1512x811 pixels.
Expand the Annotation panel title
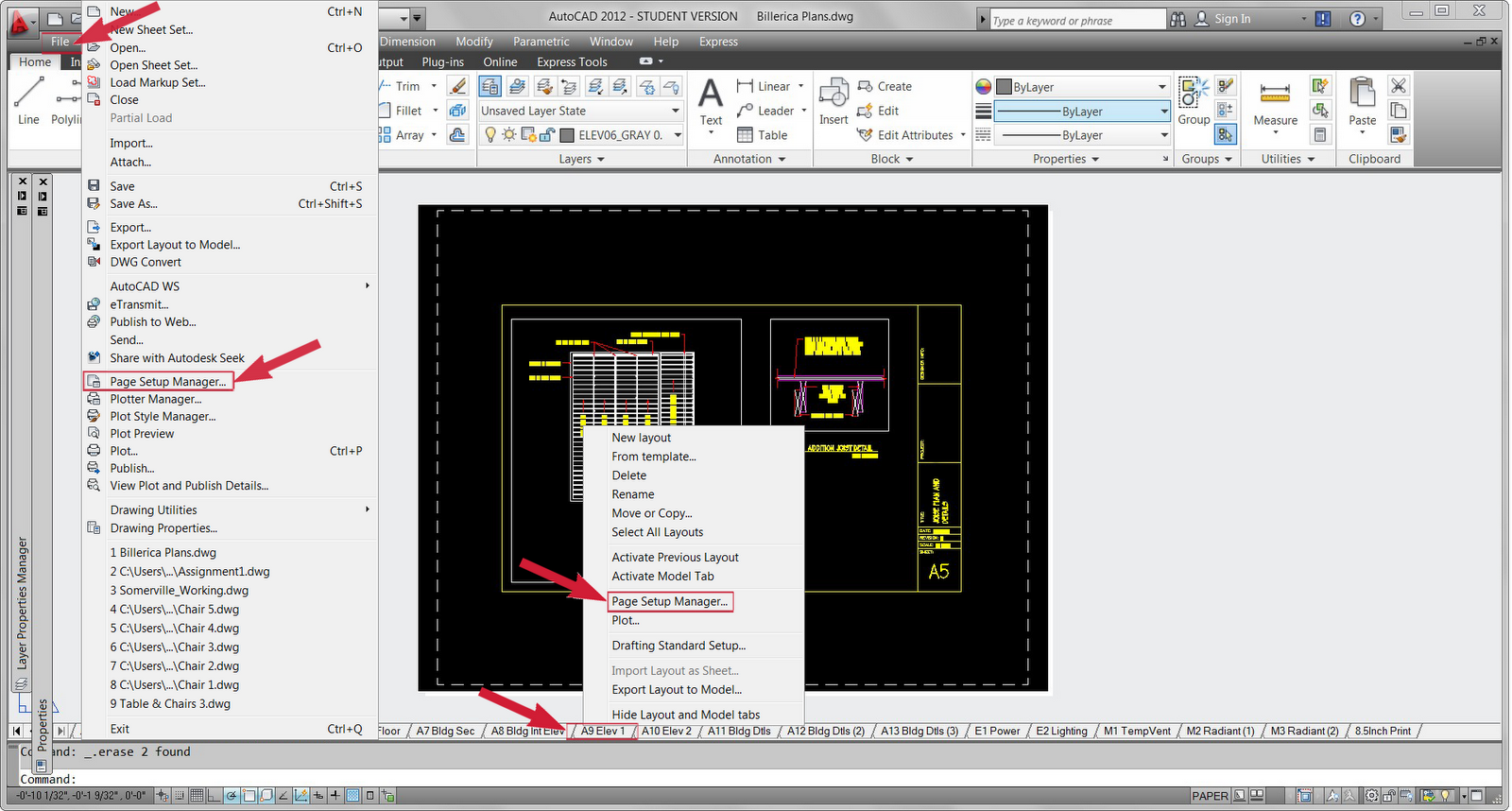[749, 159]
